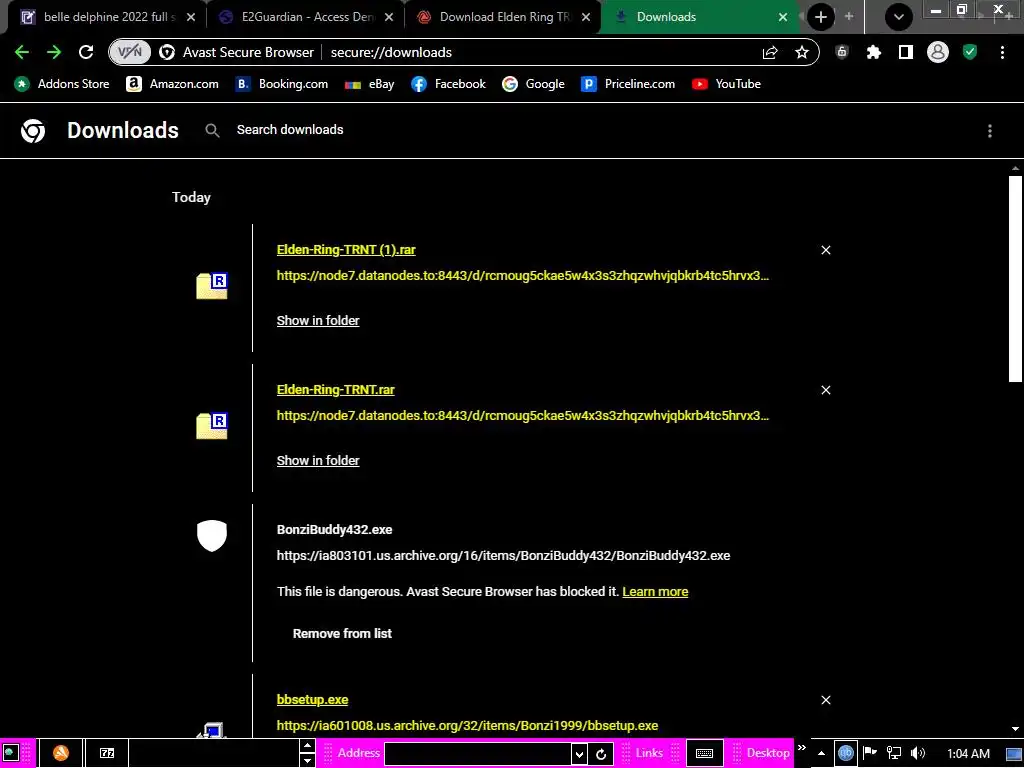Image resolution: width=1024 pixels, height=768 pixels.
Task: Open the bbsetup.exe download link
Action: click(x=312, y=699)
